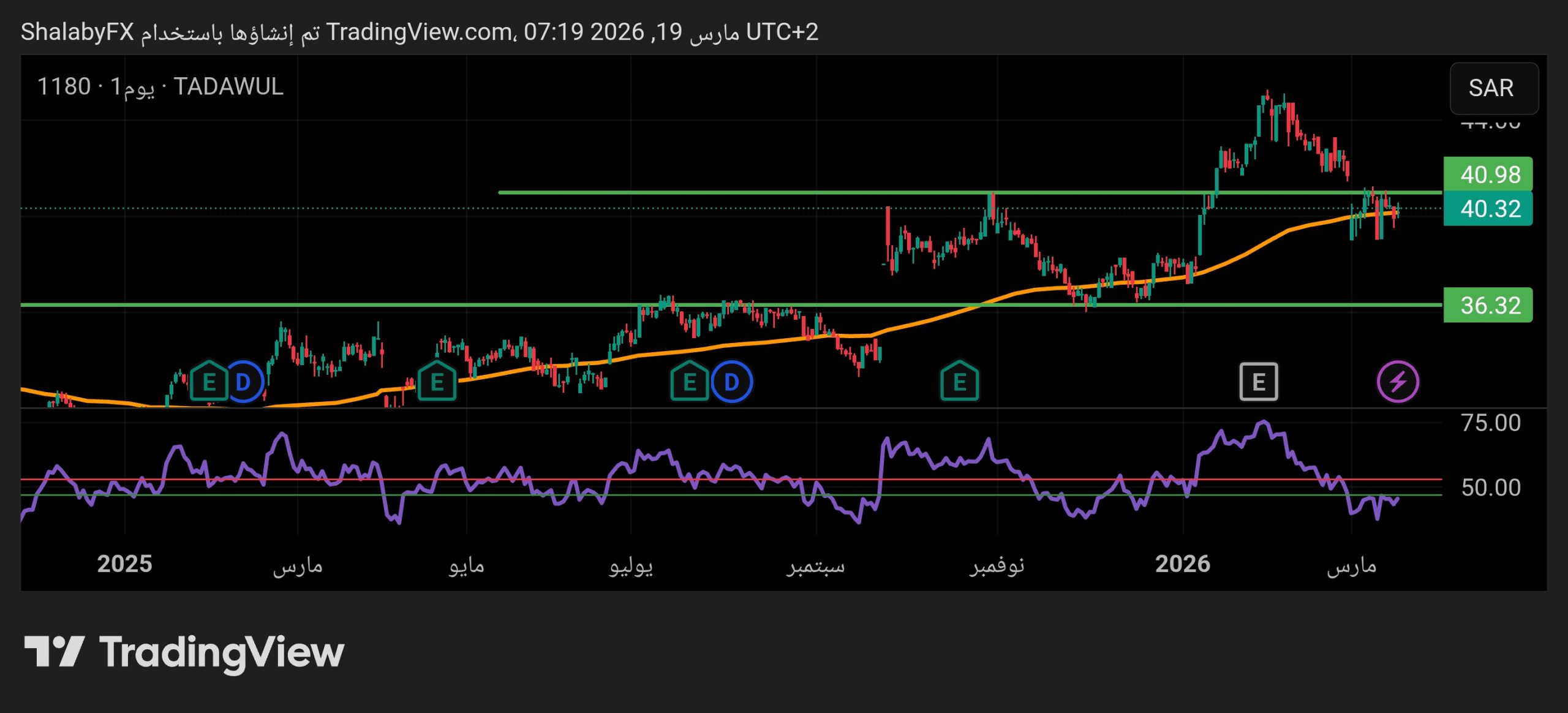Click the TradingView logo at bottom
This screenshot has width=1568, height=713.
(x=184, y=652)
